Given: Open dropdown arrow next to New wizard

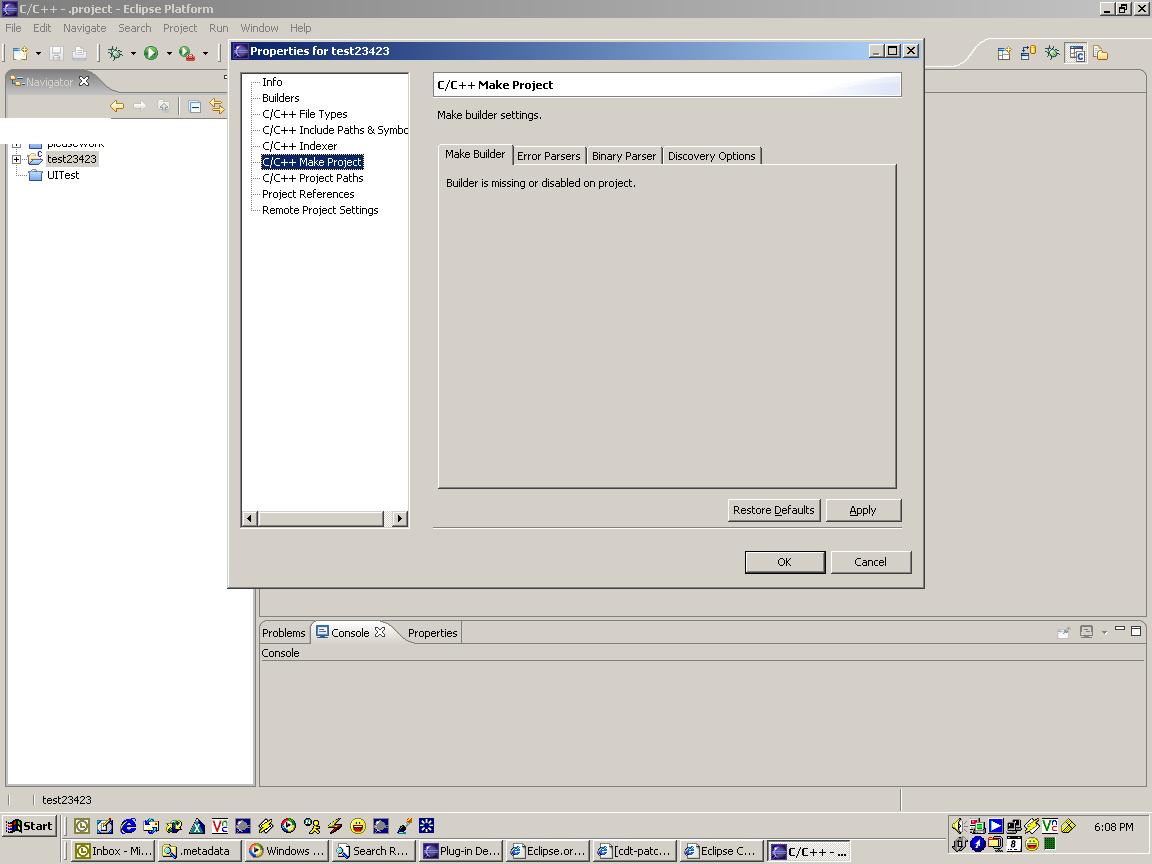Looking at the screenshot, I should click(38, 54).
